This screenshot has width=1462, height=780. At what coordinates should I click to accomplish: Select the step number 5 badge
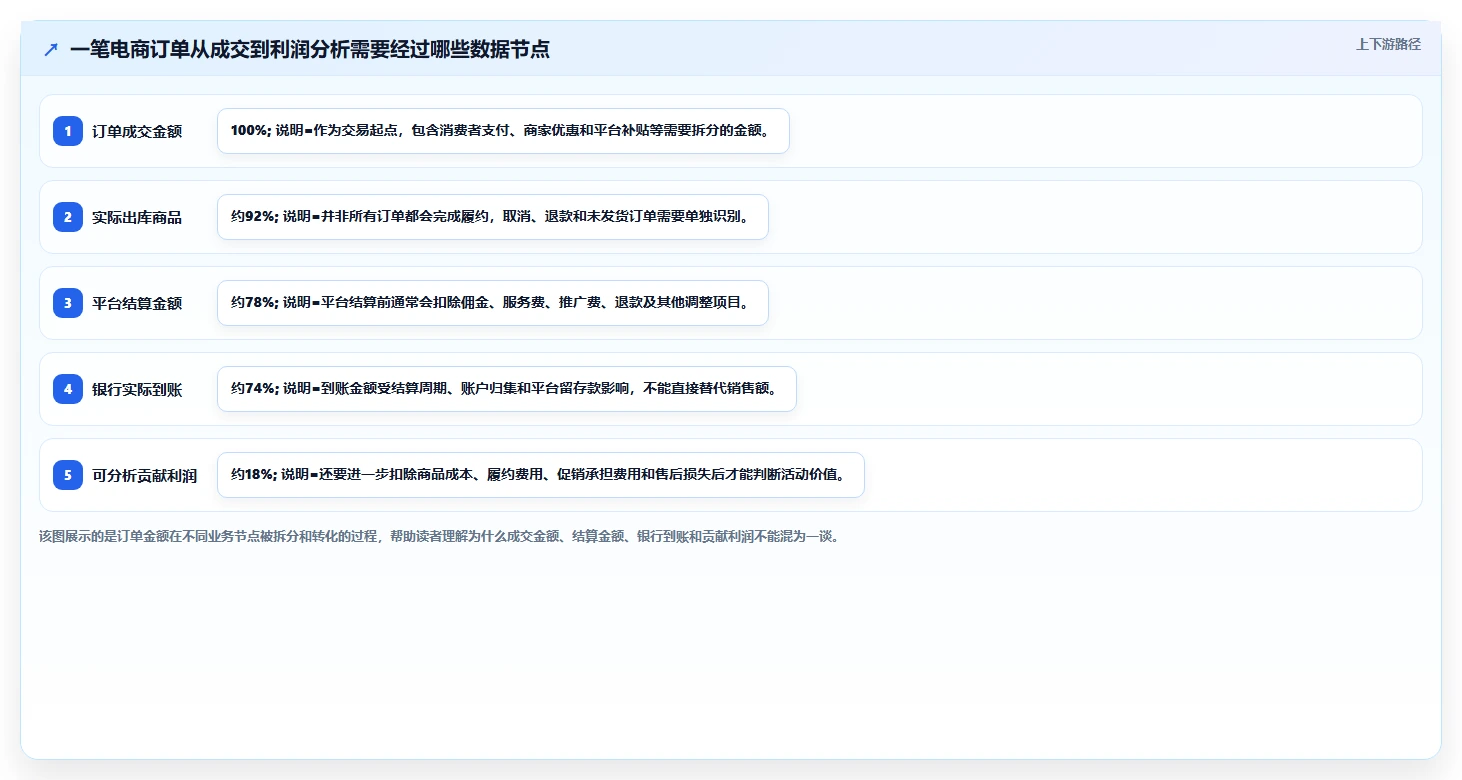(68, 475)
